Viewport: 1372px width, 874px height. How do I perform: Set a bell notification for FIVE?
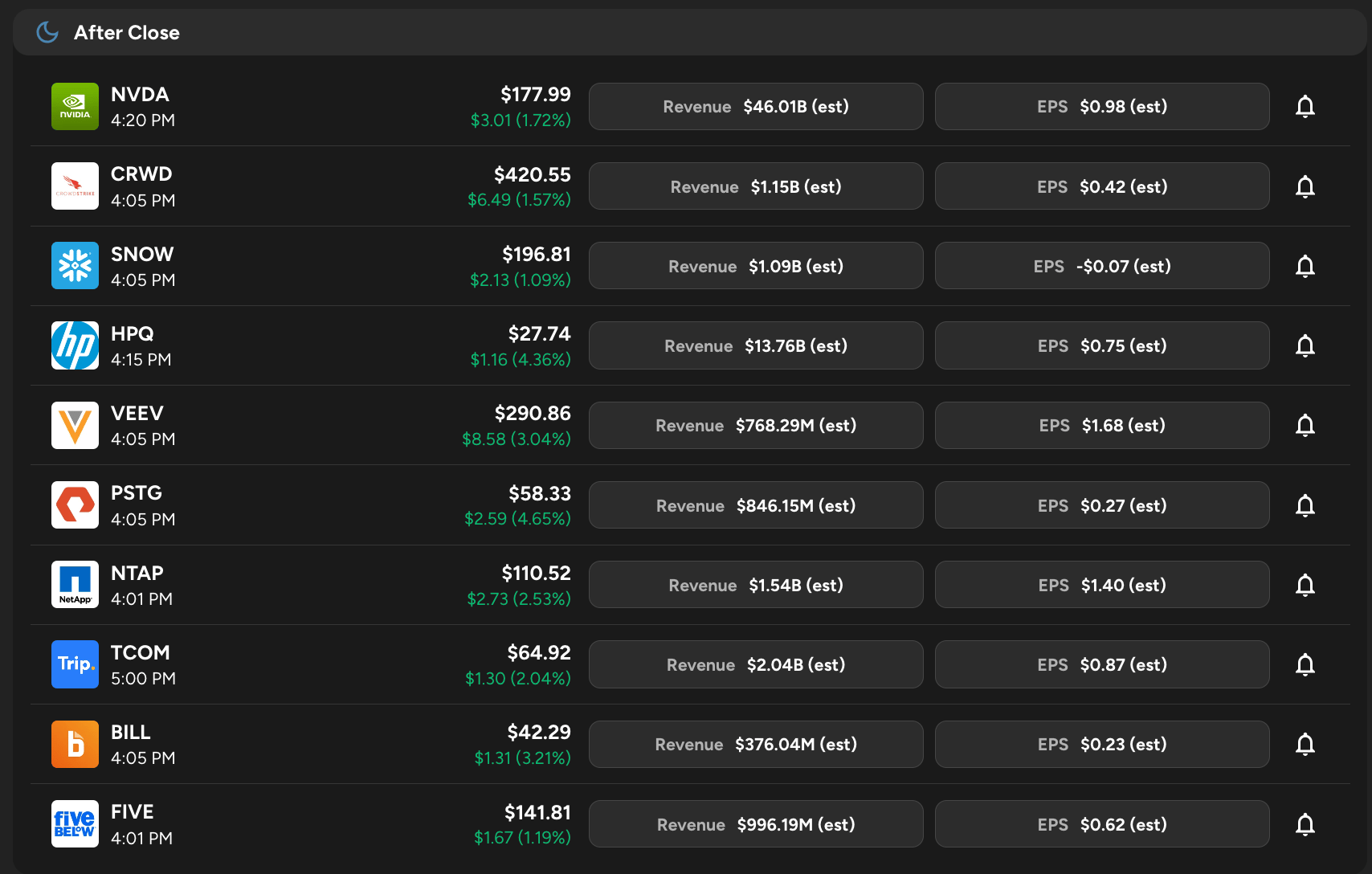click(1305, 824)
